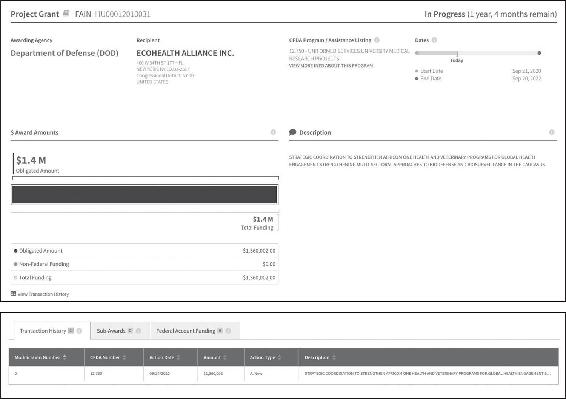Click the A: New action type cell
The height and width of the screenshot is (399, 566).
pyautogui.click(x=256, y=374)
